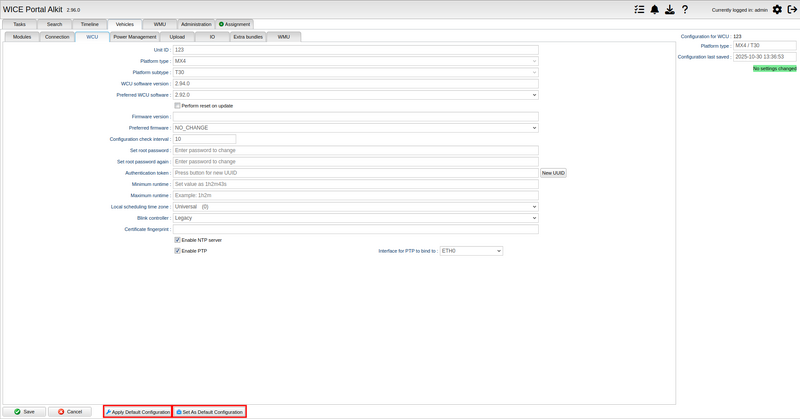Click the logout icon
The width and height of the screenshot is (800, 419).
tap(792, 9)
